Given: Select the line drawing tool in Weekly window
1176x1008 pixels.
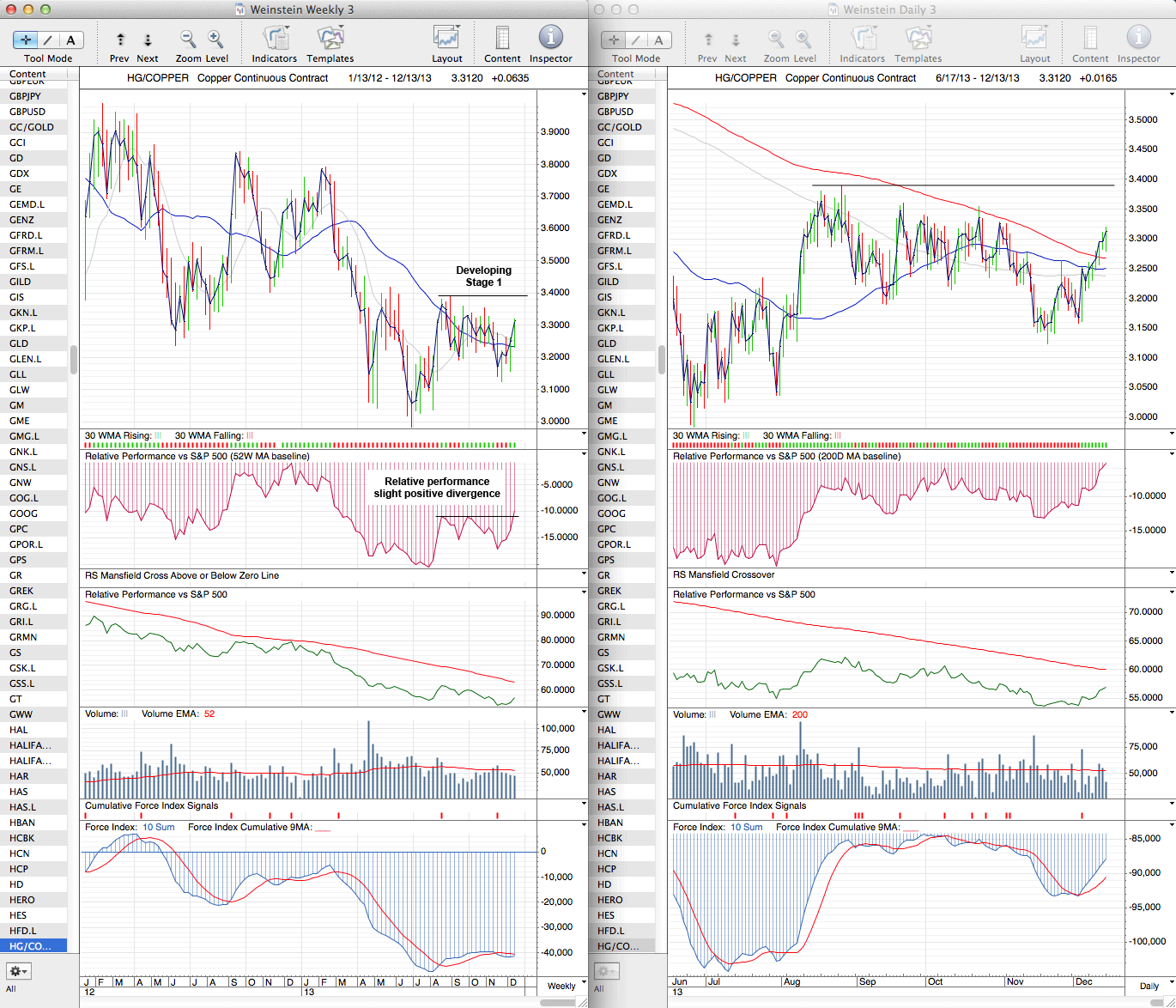Looking at the screenshot, I should (x=48, y=40).
